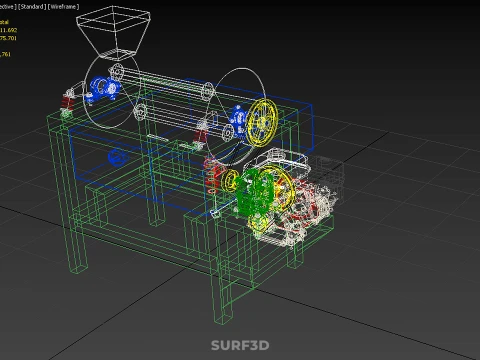480x360 pixels.
Task: Select the small yellow pulley beside the green engine
Action: click(231, 181)
